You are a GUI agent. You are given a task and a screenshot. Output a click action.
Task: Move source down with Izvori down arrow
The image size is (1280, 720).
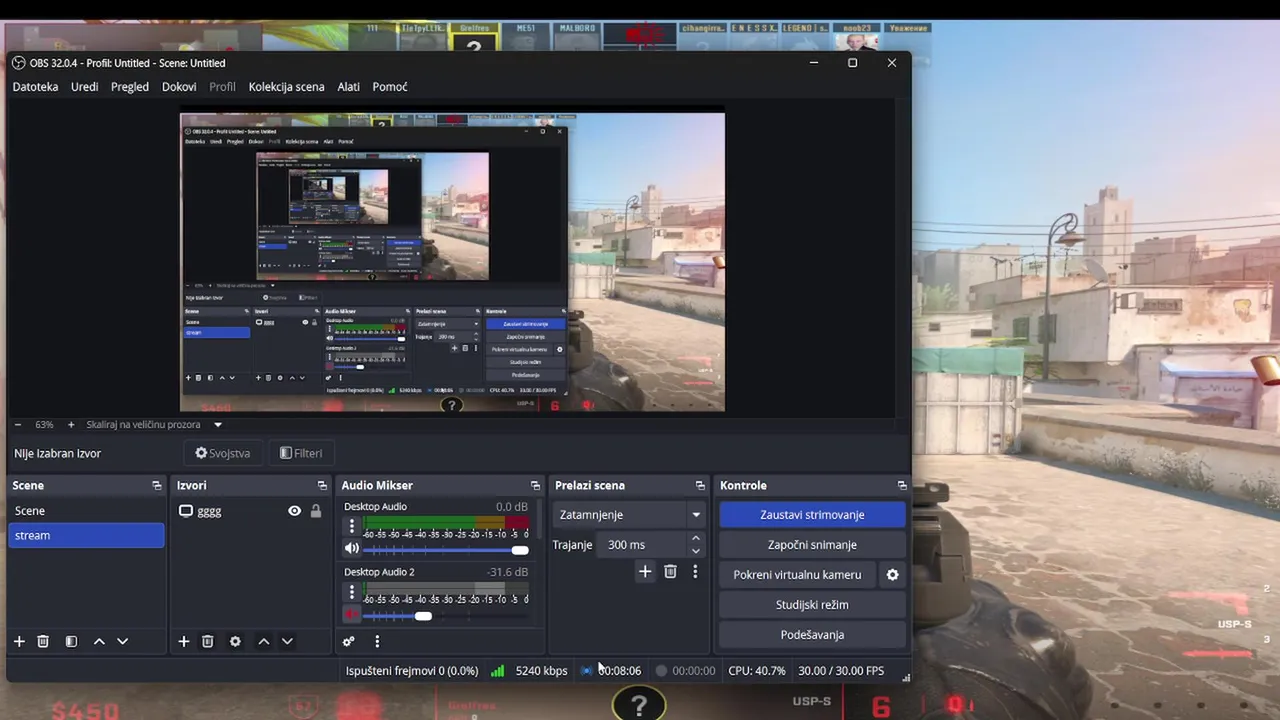(x=287, y=641)
